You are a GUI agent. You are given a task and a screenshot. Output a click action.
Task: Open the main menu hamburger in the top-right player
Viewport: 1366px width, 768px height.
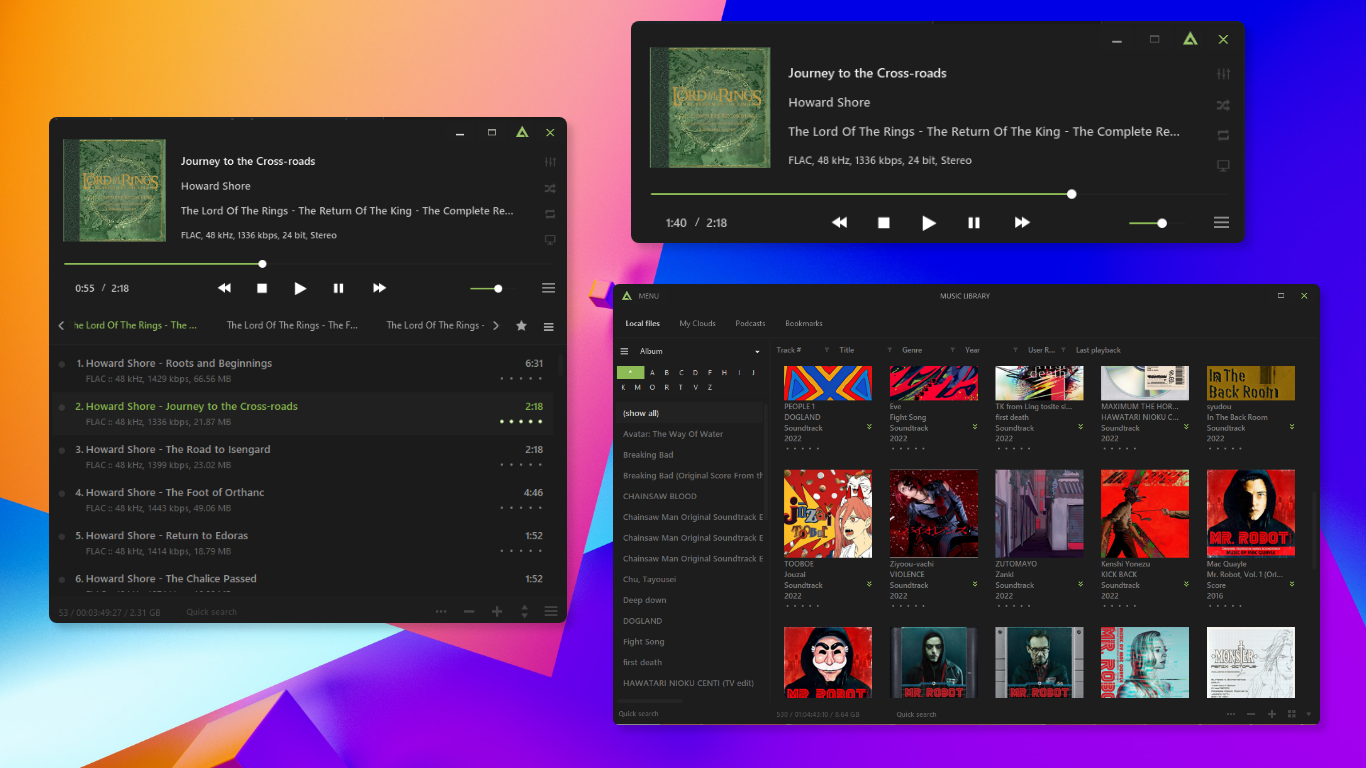pyautogui.click(x=1221, y=222)
